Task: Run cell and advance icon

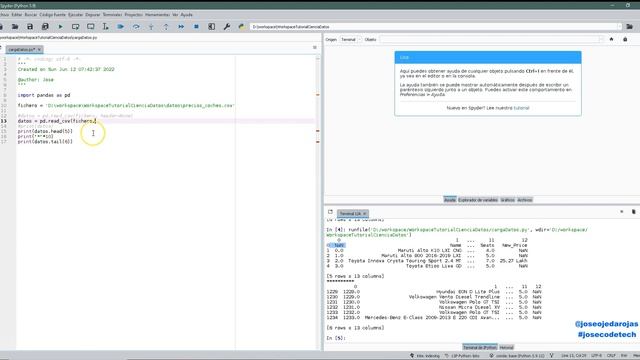Action: pos(91,27)
